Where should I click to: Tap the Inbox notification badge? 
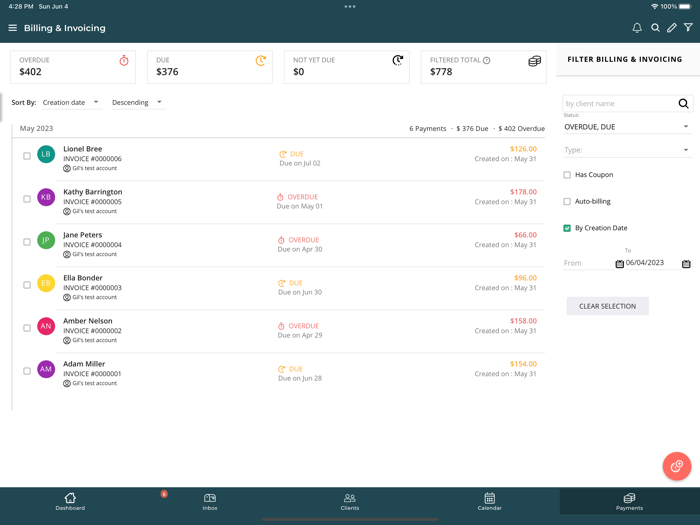tap(164, 494)
